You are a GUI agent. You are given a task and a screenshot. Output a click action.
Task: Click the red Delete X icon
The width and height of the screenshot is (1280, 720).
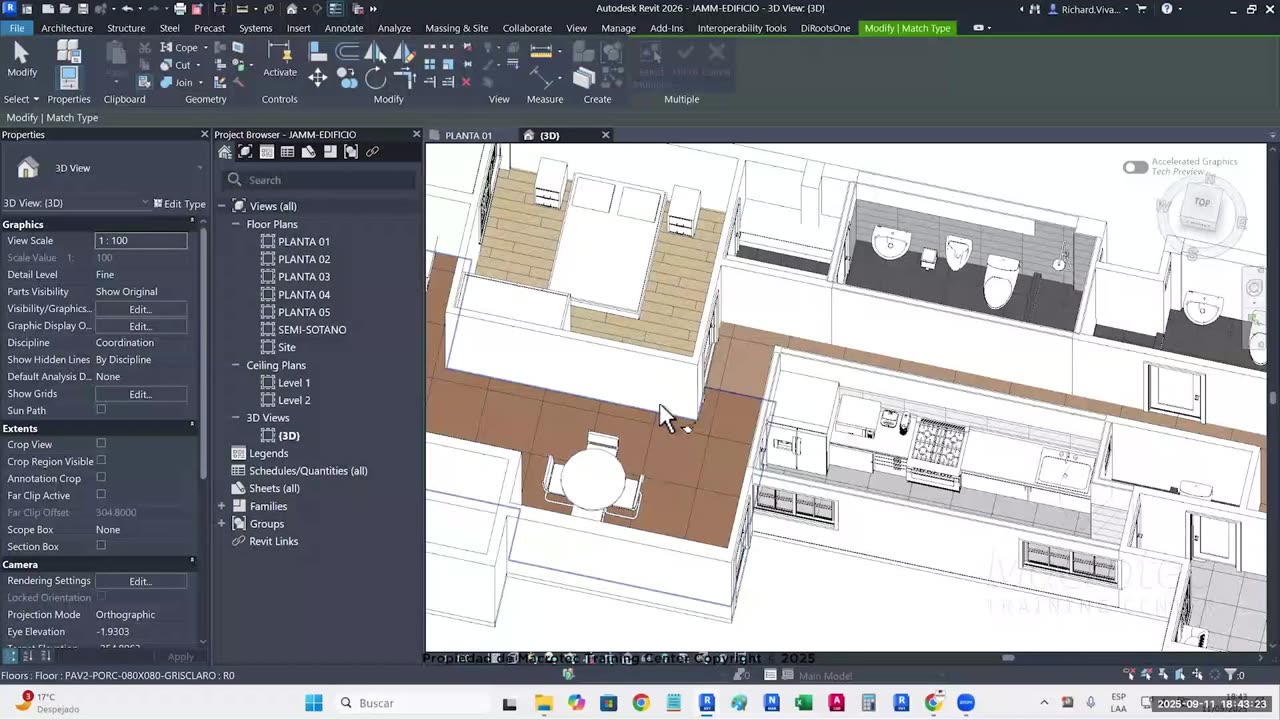(x=466, y=82)
